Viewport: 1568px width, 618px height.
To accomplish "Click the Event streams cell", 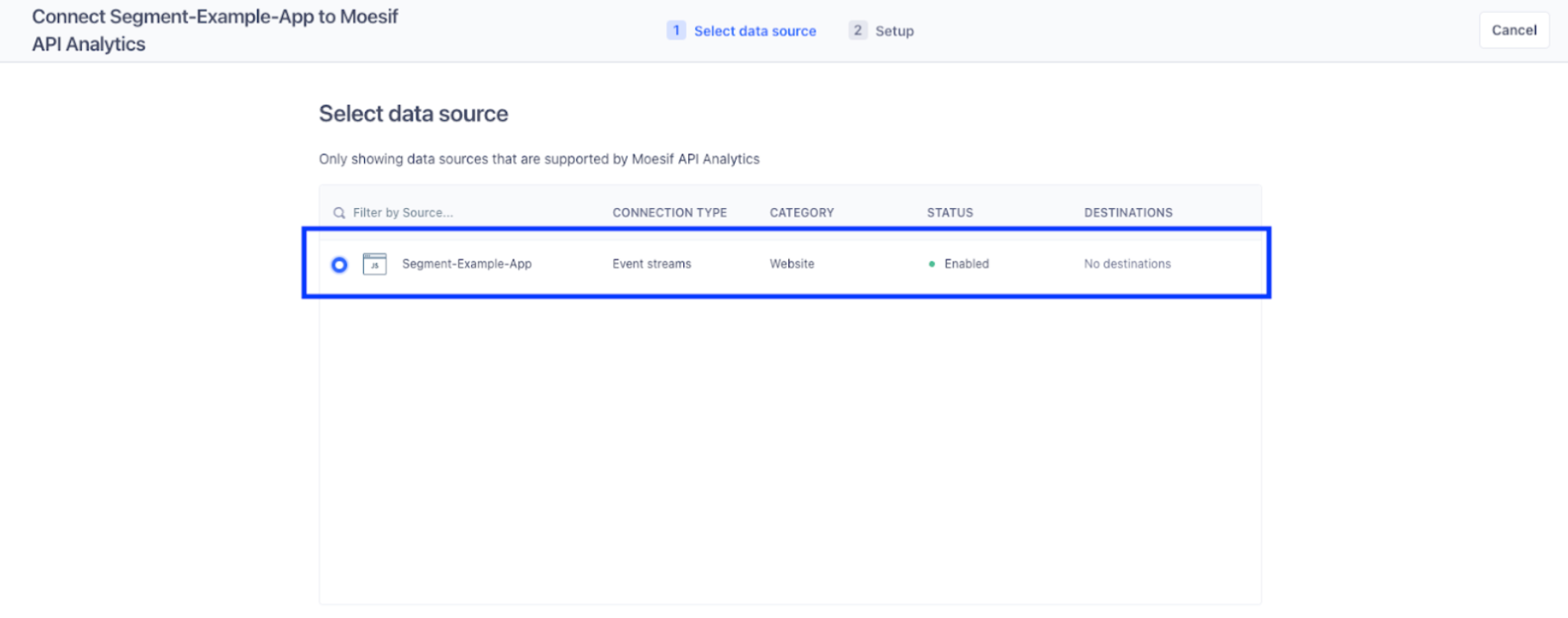I will point(651,264).
